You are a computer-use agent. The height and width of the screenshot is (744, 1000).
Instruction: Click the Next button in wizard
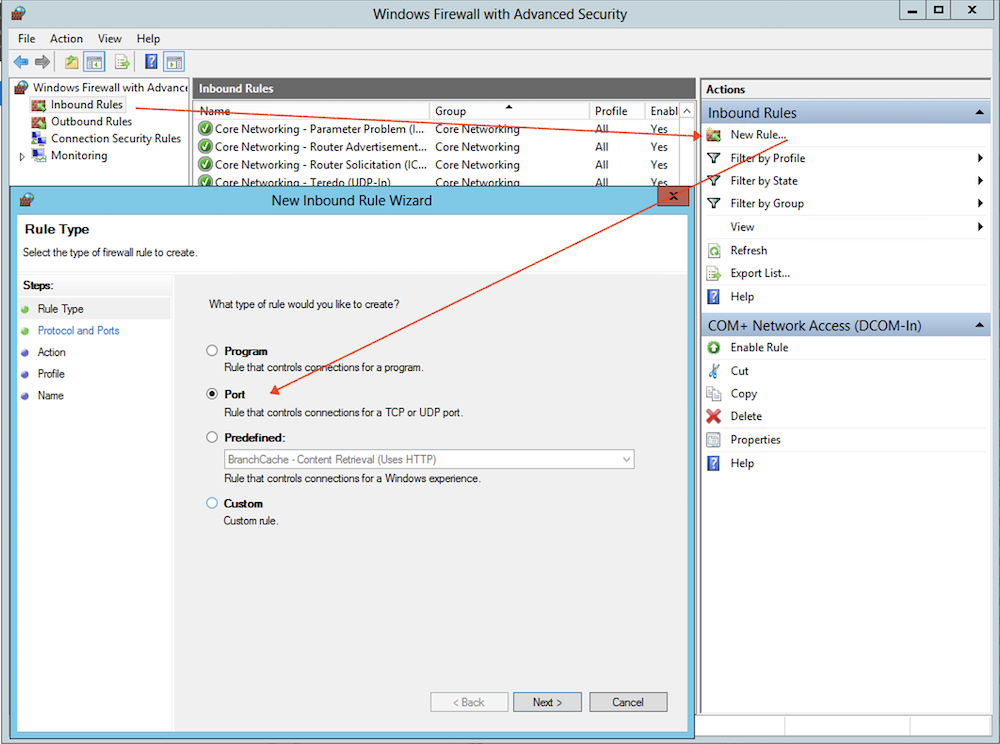point(547,702)
